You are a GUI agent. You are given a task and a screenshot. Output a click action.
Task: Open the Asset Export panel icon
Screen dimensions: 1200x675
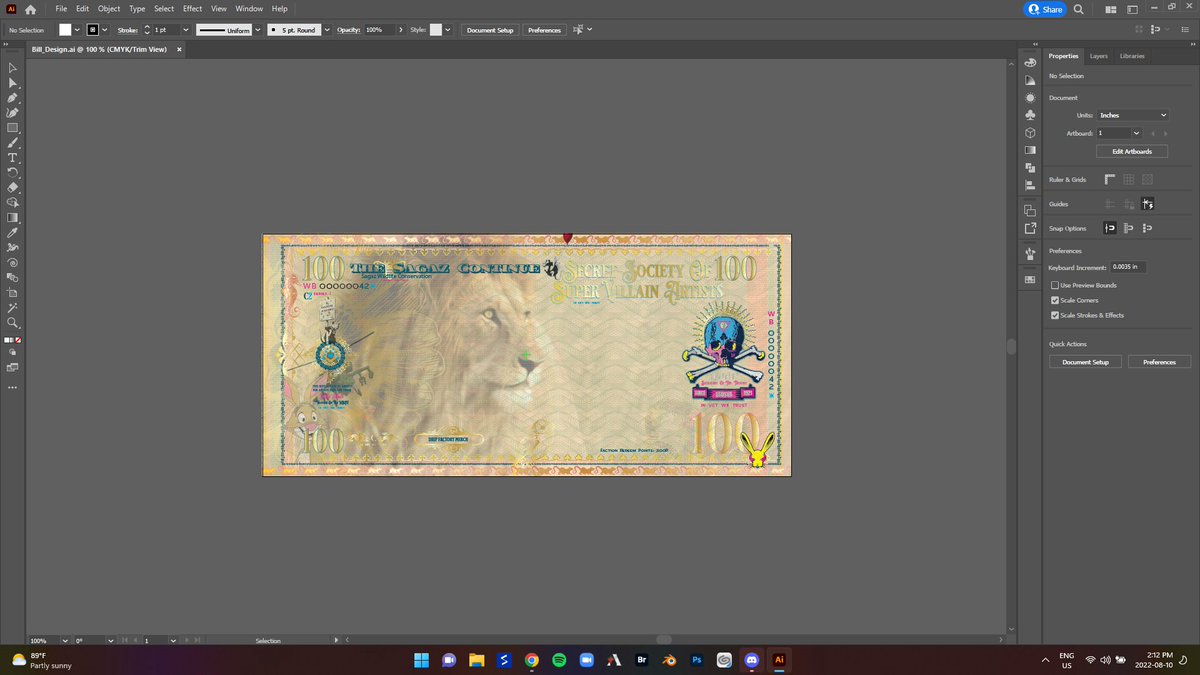point(1030,228)
